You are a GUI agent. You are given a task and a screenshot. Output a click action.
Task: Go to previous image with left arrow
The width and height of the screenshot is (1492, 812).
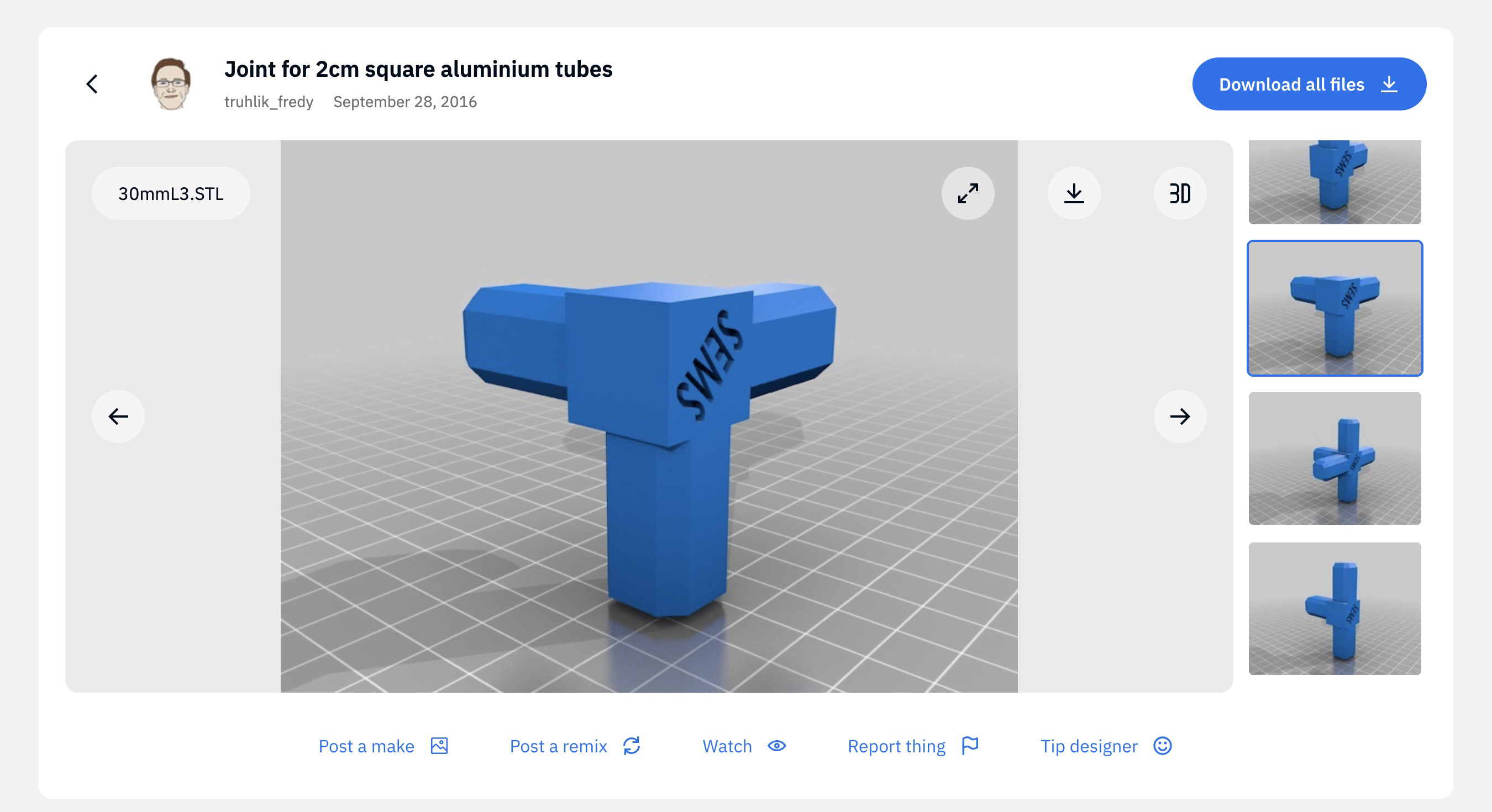[x=118, y=416]
